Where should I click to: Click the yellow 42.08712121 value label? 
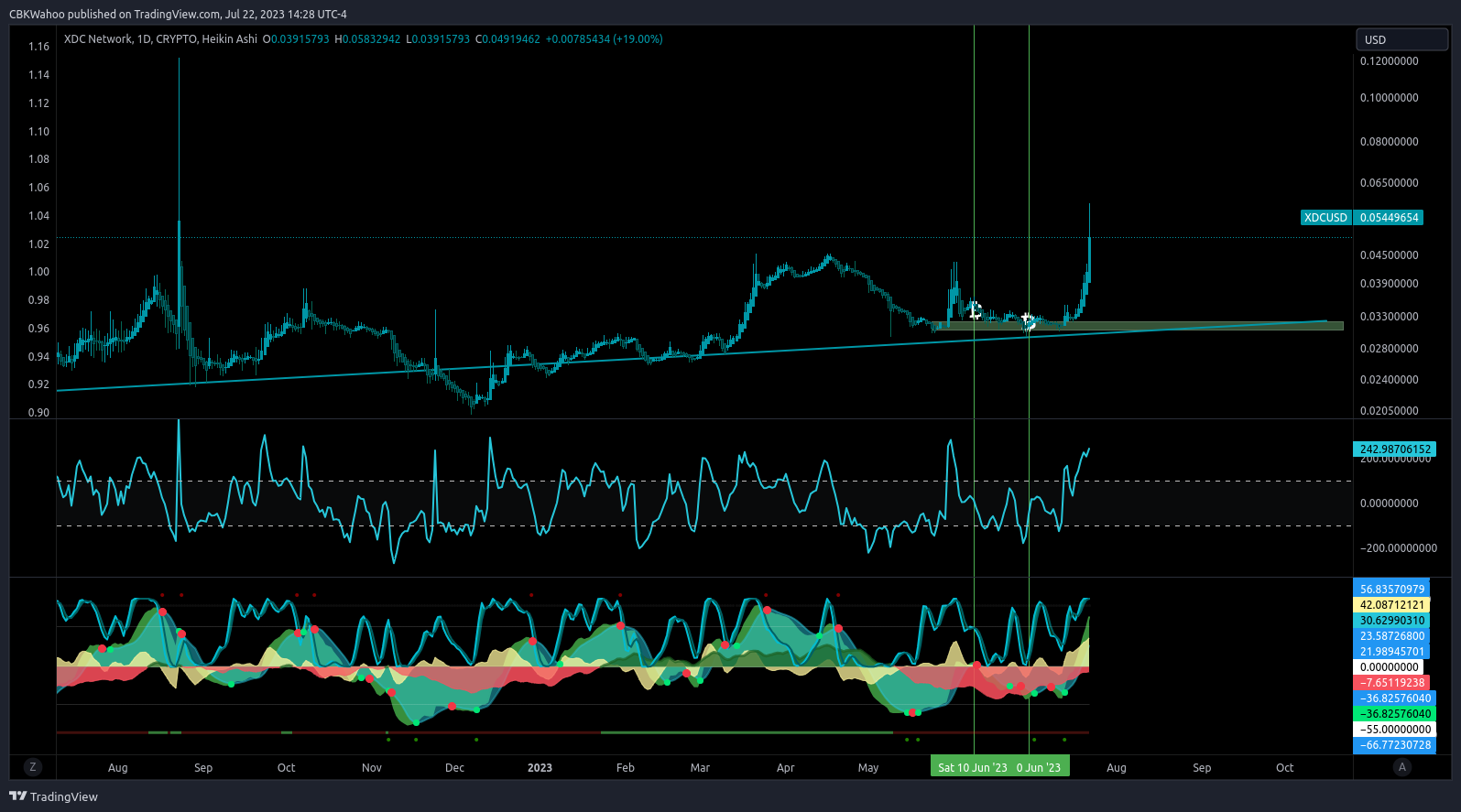pos(1391,605)
